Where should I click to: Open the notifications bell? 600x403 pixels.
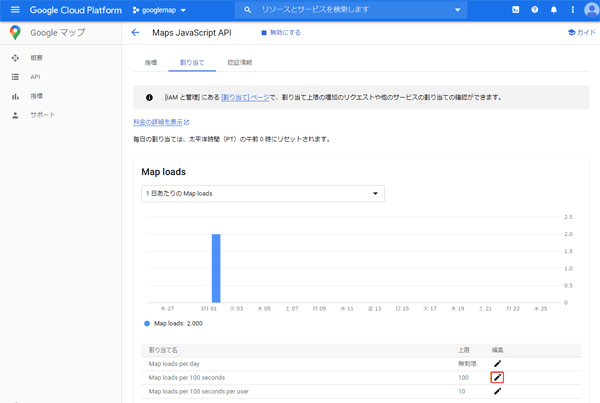tap(554, 10)
